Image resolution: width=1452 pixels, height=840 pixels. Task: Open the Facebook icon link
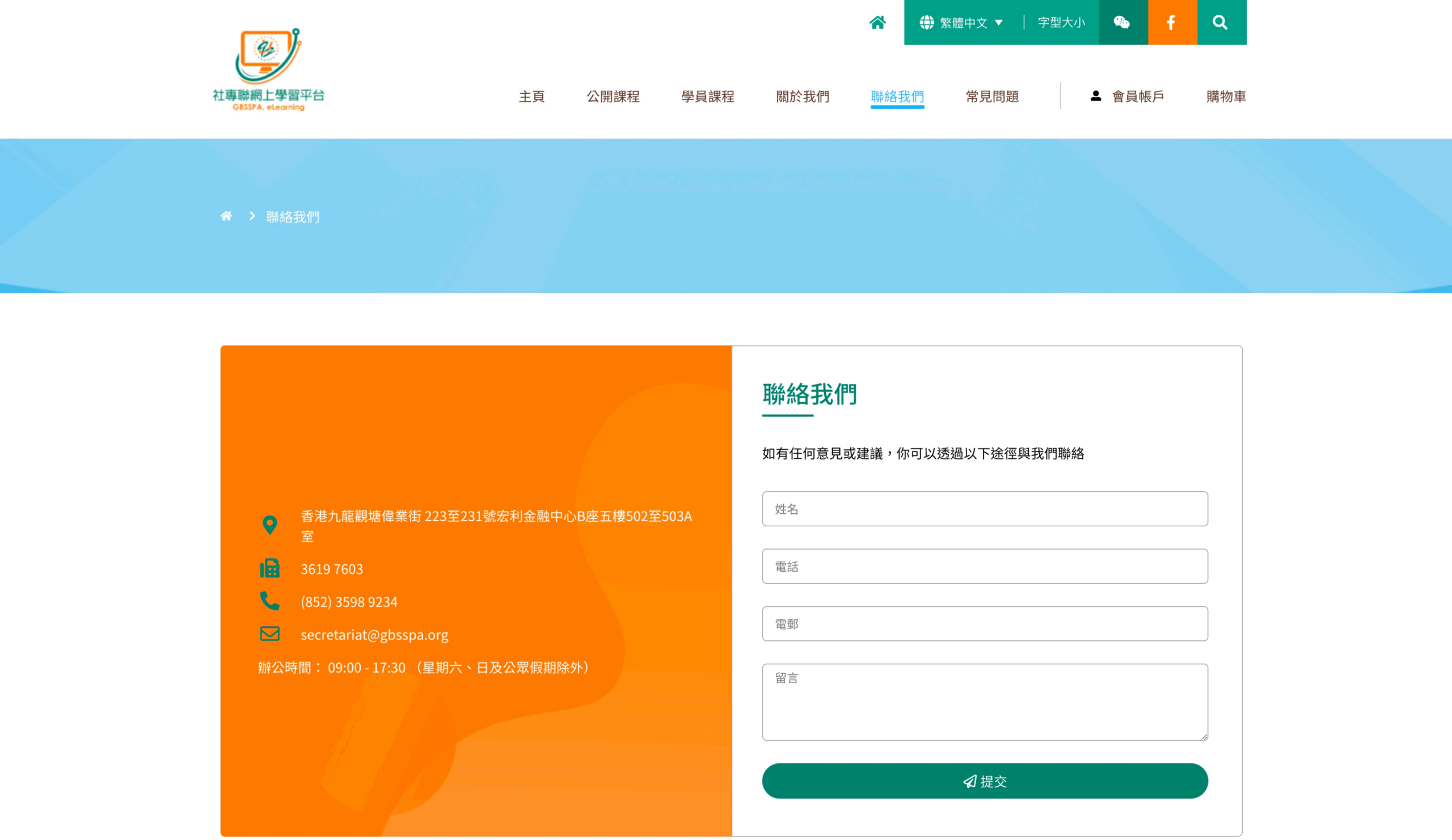[1172, 23]
